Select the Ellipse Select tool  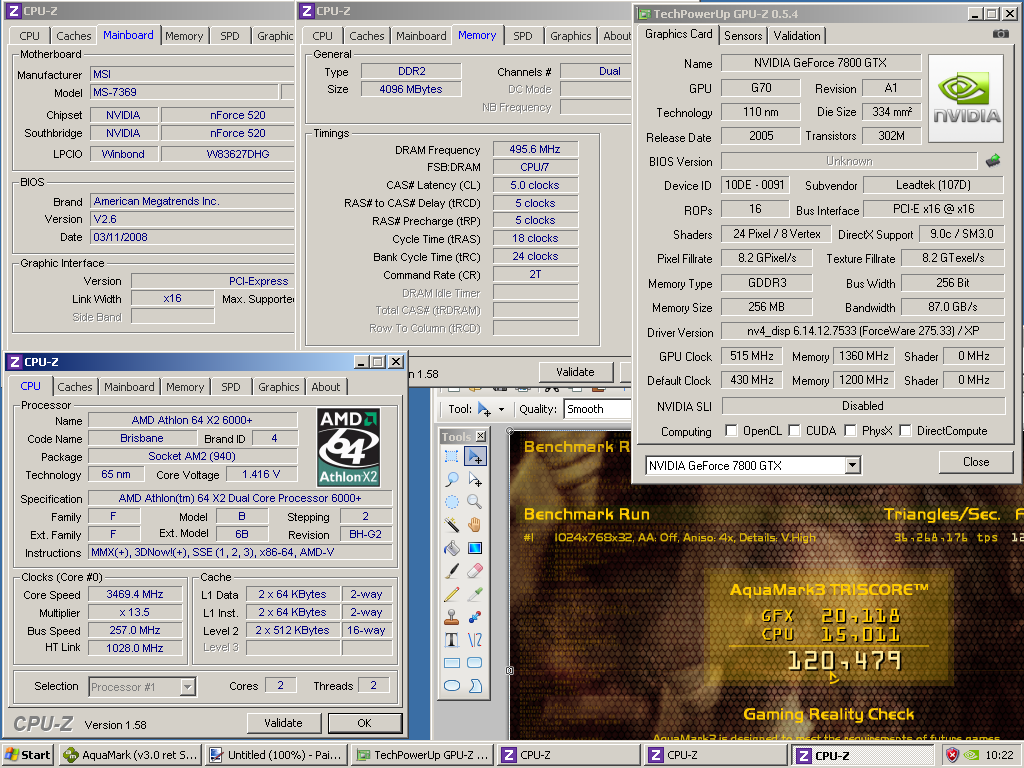(452, 502)
